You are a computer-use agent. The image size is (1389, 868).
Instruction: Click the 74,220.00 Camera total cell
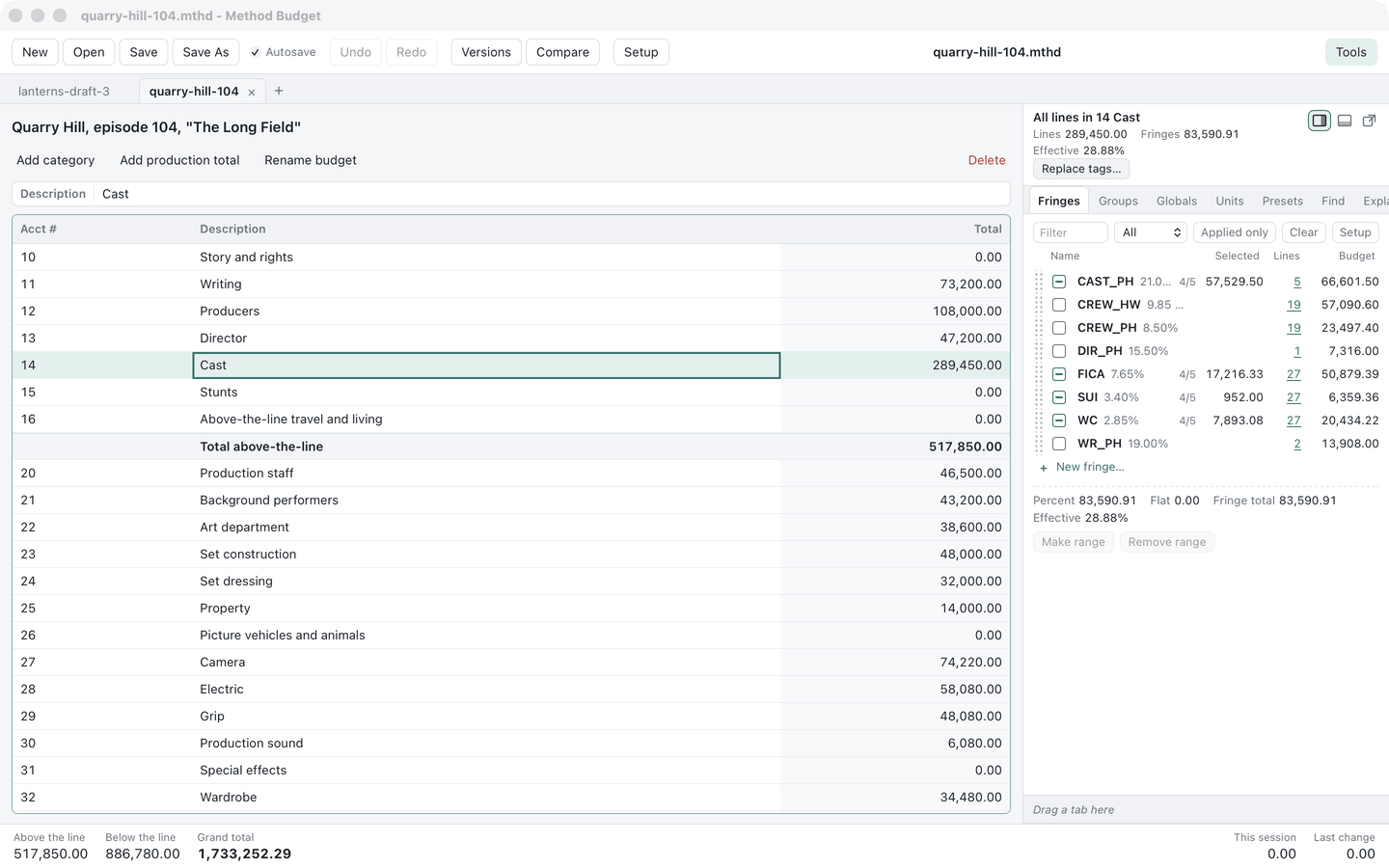pyautogui.click(x=895, y=663)
